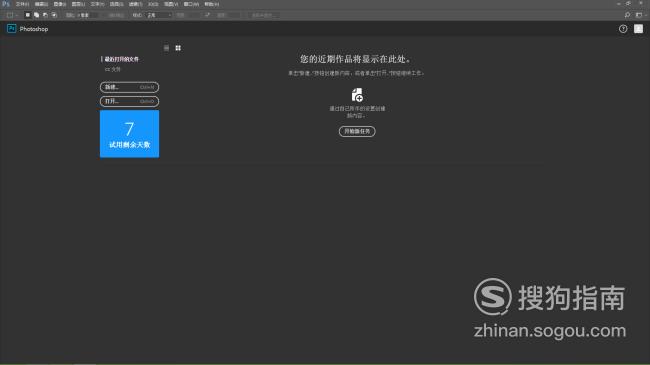Select the Intersect with Selection icon
Screen dimensions: 650x365
pyautogui.click(x=54, y=15)
